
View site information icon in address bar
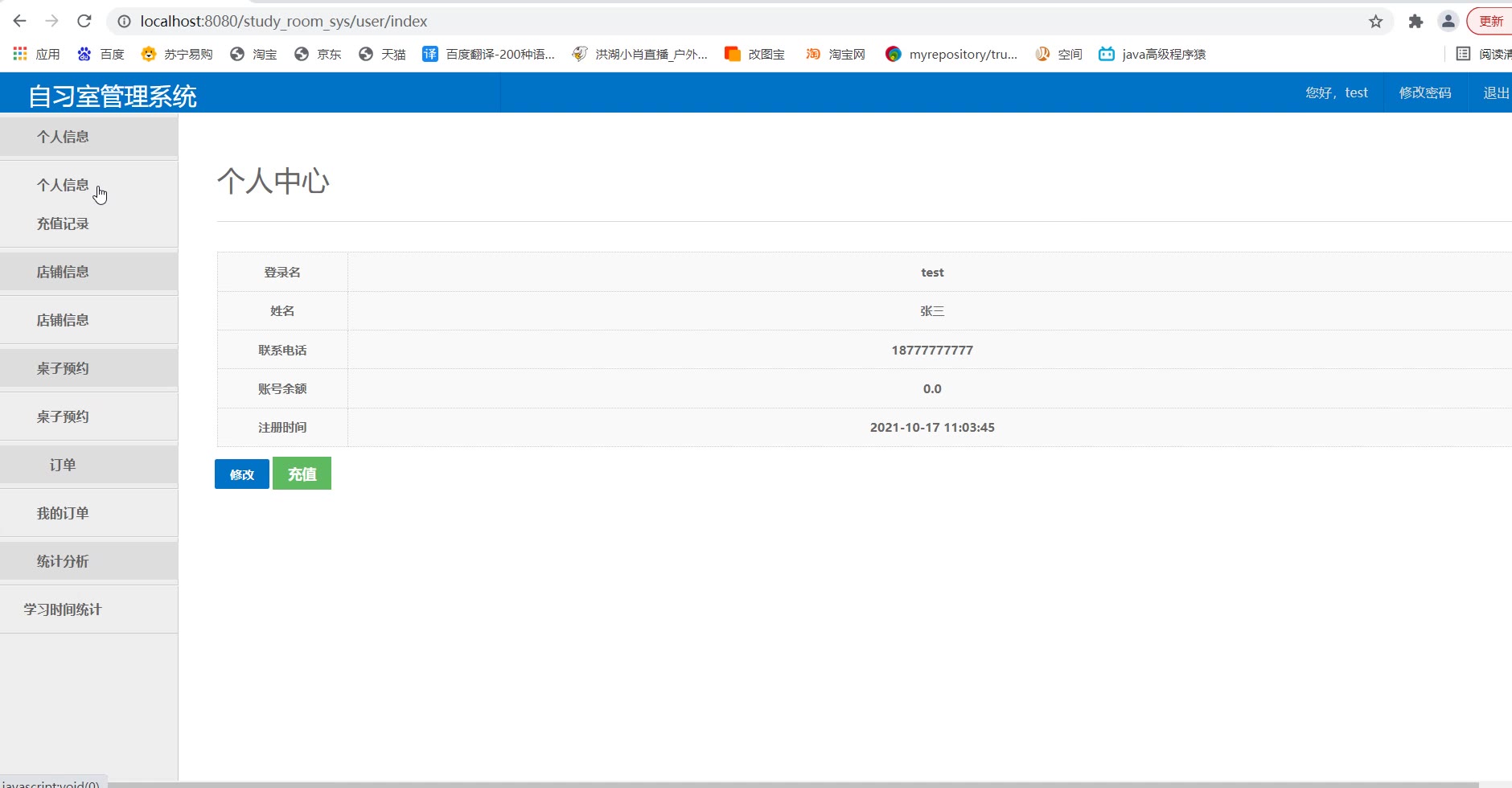[125, 22]
